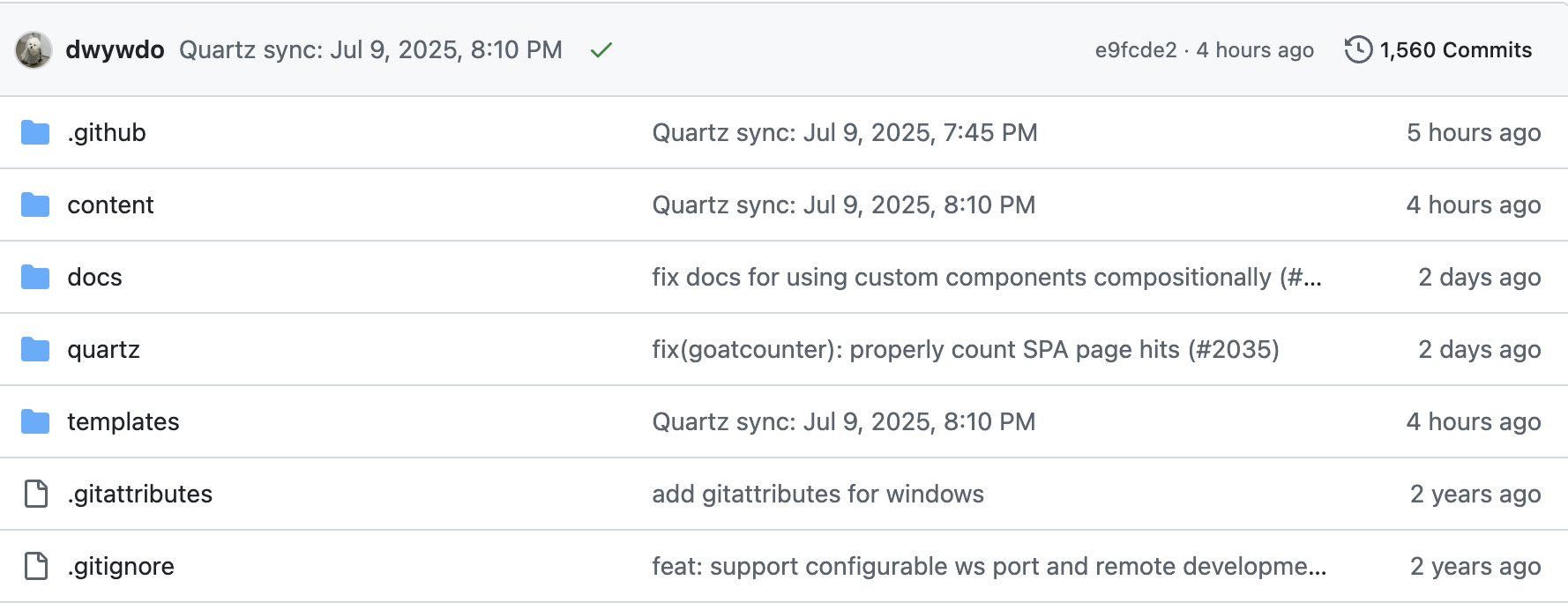Click the commit history clock icon
This screenshot has height=610, width=1568.
tap(1358, 50)
